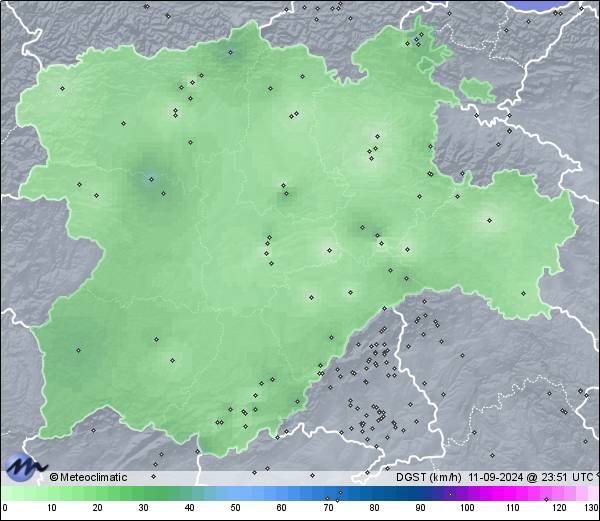Click the 110 value on wind scale
Image resolution: width=600 pixels, height=521 pixels.
coord(513,508)
